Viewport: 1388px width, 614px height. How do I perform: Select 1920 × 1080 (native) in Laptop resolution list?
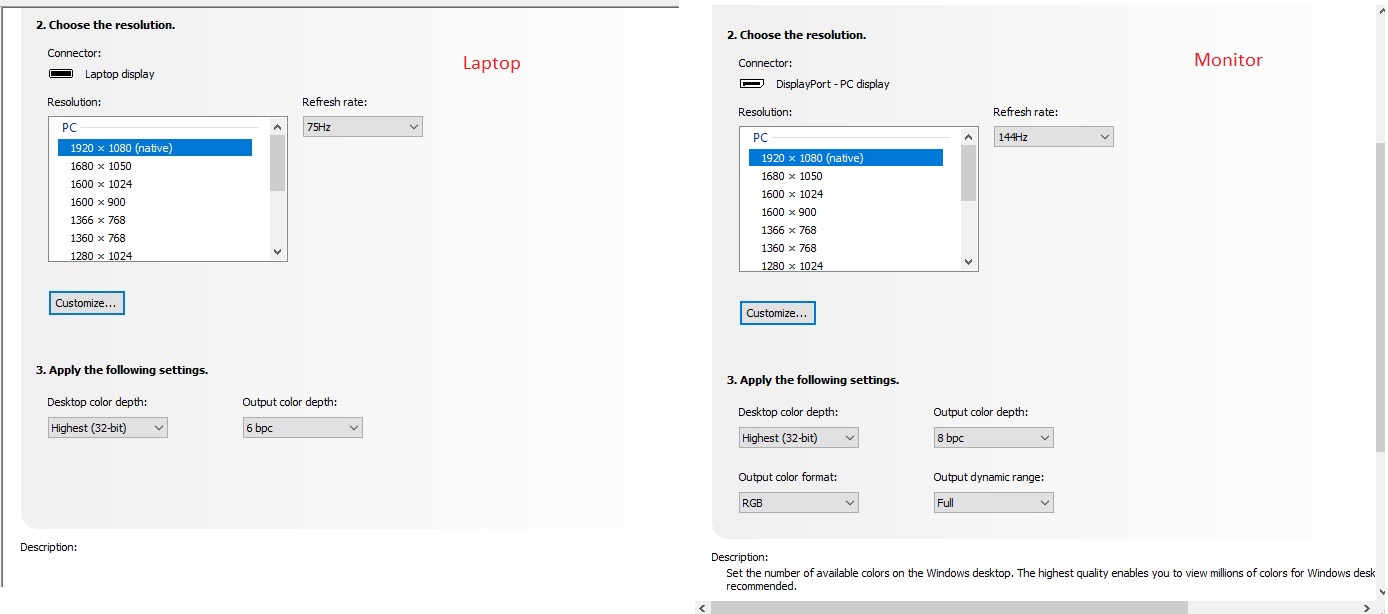click(x=155, y=148)
